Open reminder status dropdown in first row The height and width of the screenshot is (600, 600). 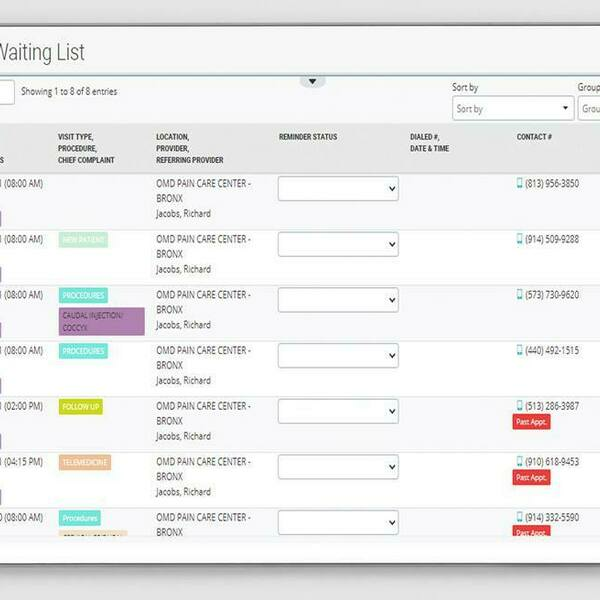click(337, 189)
